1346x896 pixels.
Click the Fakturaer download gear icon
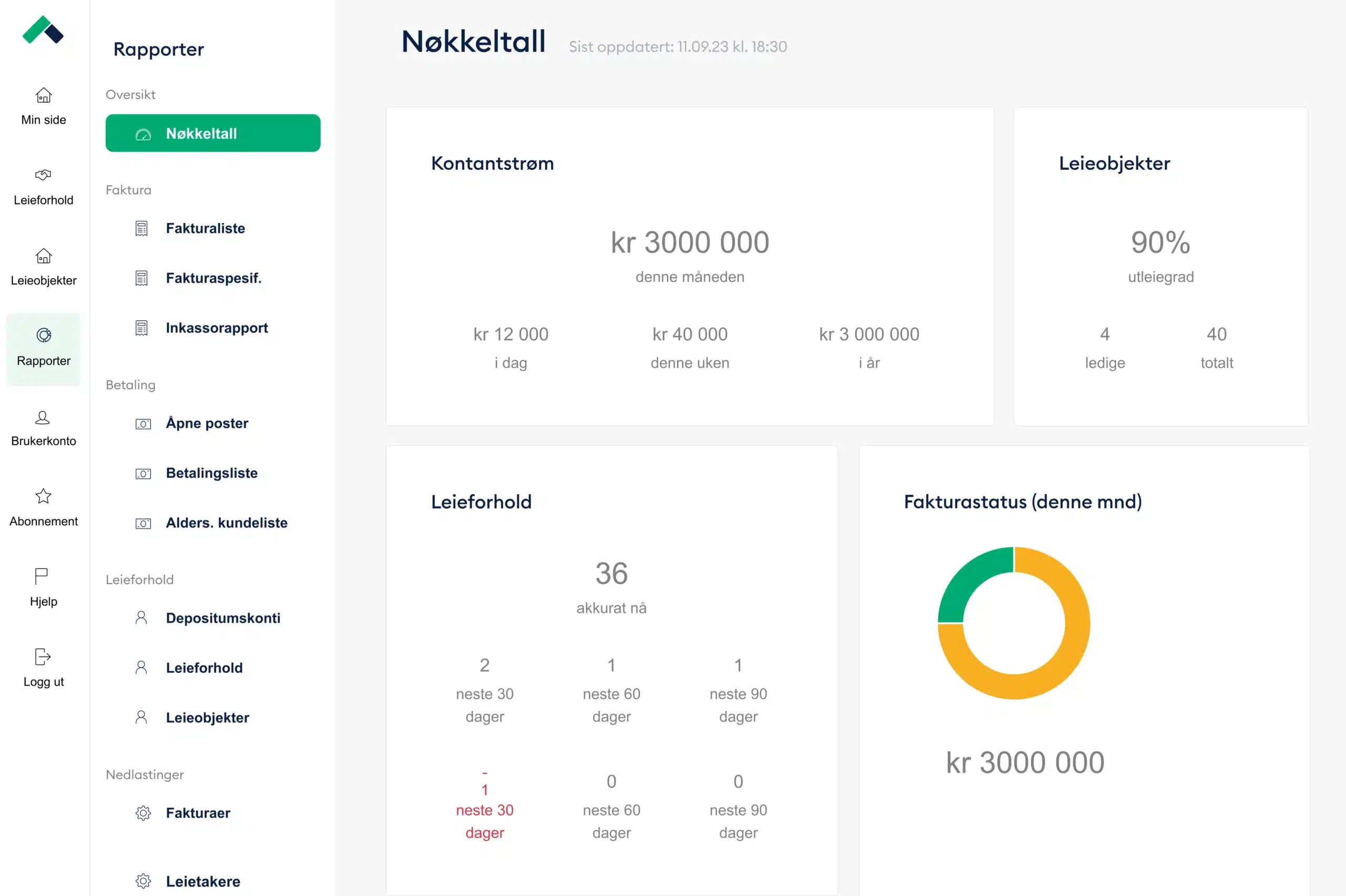click(144, 813)
